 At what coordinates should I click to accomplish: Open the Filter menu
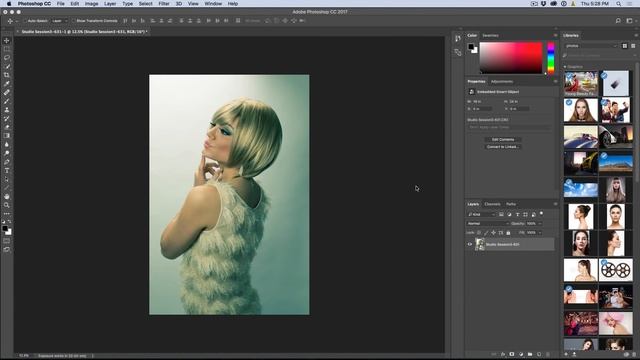pos(164,4)
